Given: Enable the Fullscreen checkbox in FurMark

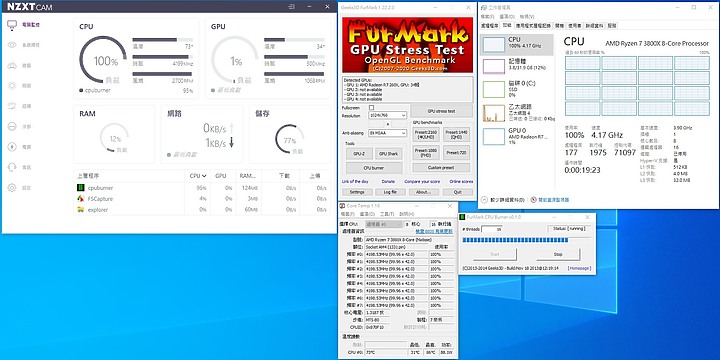Looking at the screenshot, I should click(x=372, y=107).
